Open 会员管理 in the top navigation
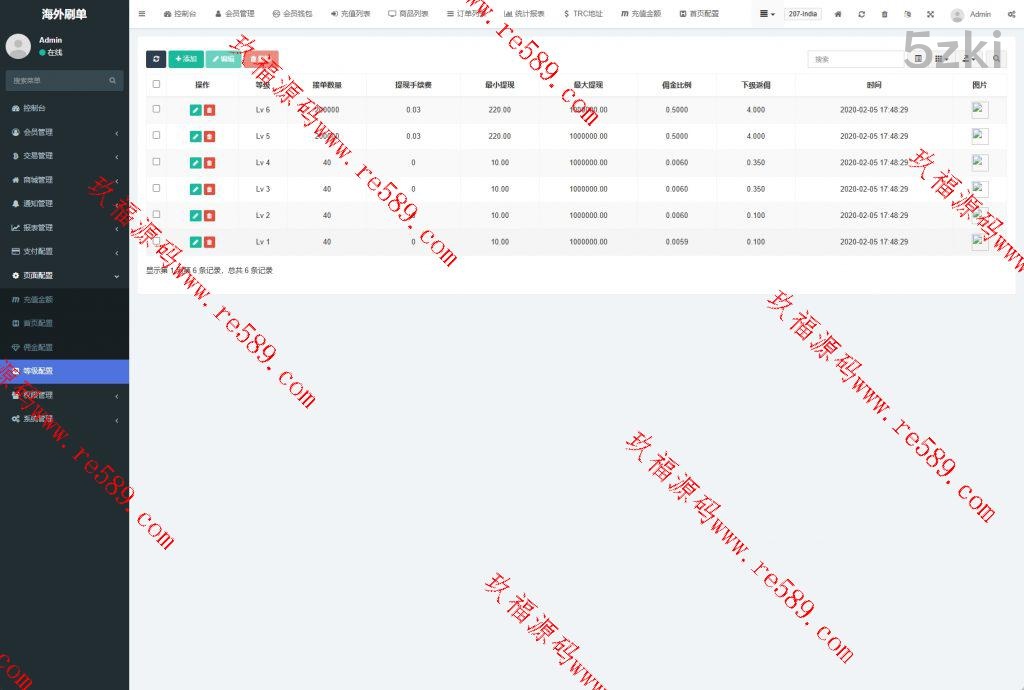Screen dimensions: 1024x690 [x=234, y=14]
